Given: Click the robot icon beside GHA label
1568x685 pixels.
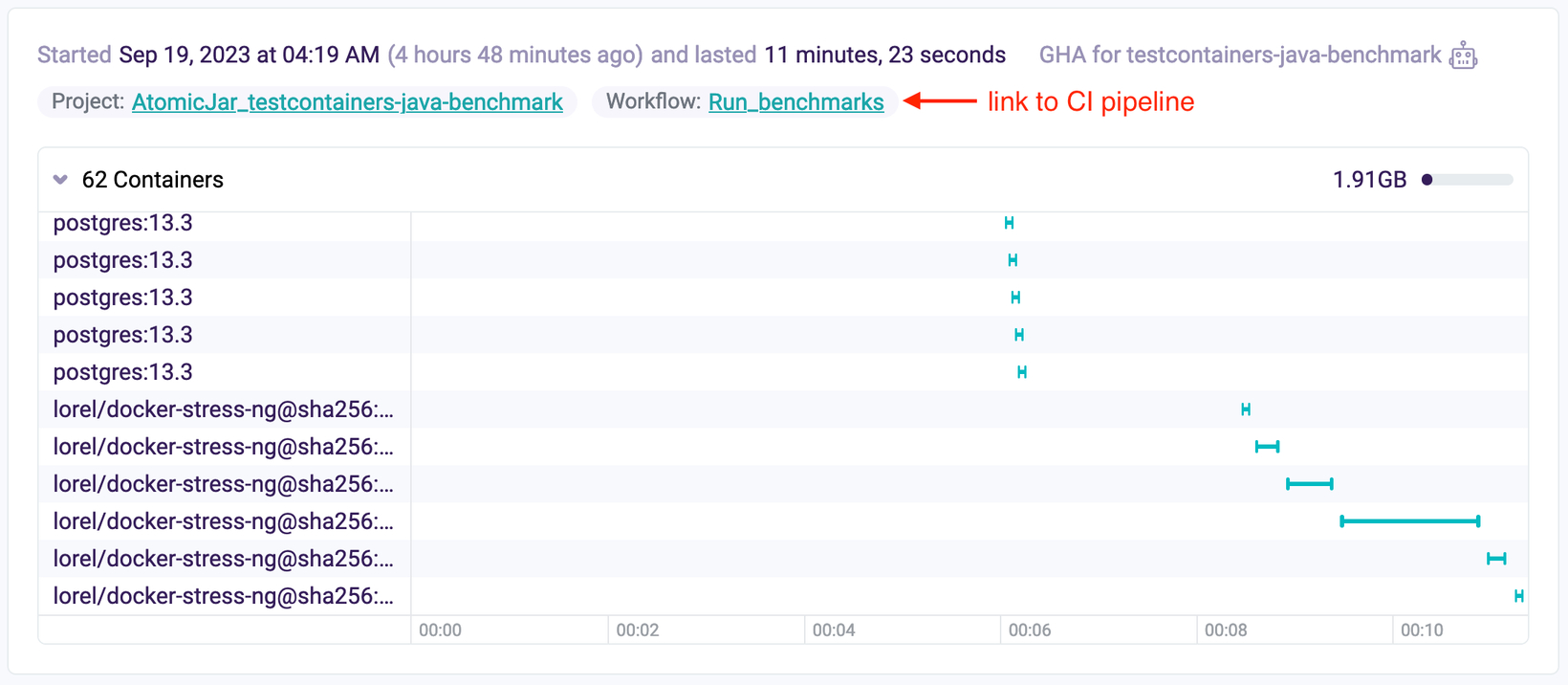Looking at the screenshot, I should click(x=1463, y=55).
